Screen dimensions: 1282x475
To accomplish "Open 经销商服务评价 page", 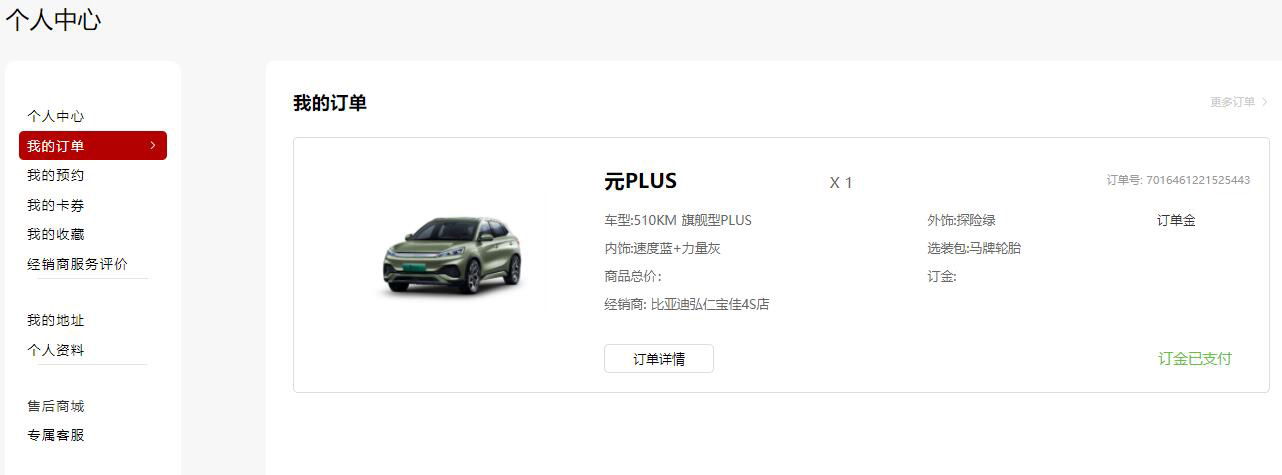I will [x=77, y=264].
